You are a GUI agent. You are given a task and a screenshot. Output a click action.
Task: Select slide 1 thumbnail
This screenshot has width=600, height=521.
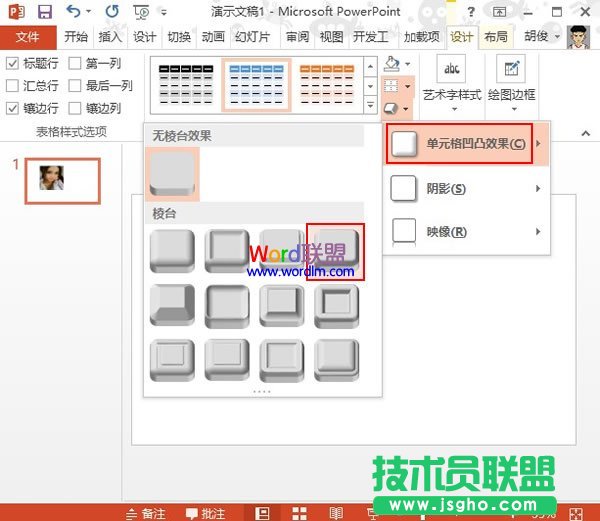click(63, 181)
